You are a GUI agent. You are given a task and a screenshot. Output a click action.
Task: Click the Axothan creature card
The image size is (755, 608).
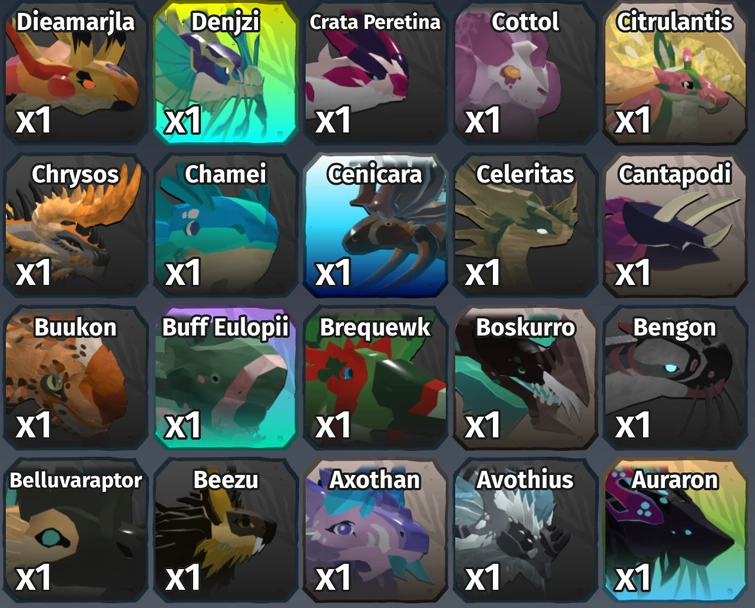[375, 530]
